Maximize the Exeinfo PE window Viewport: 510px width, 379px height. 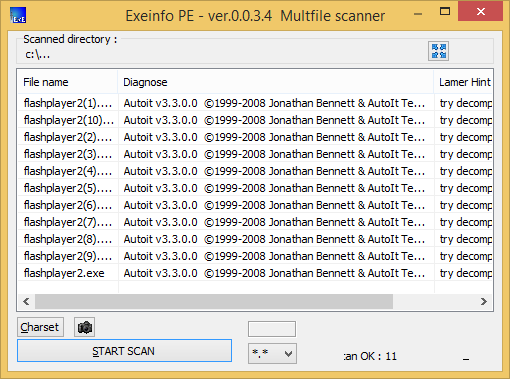[x=445, y=12]
